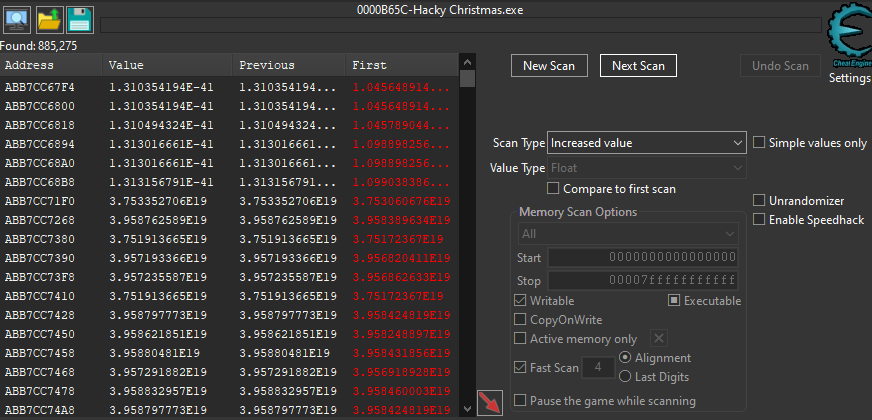Viewport: 872px width, 420px height.
Task: Enable Pause the game while scanning
Action: 605,401
